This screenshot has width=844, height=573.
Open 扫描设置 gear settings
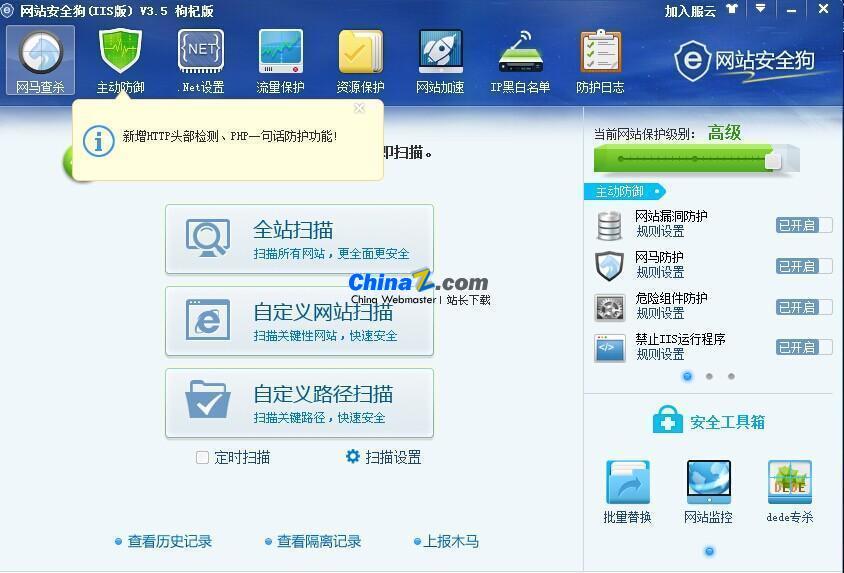(x=383, y=457)
